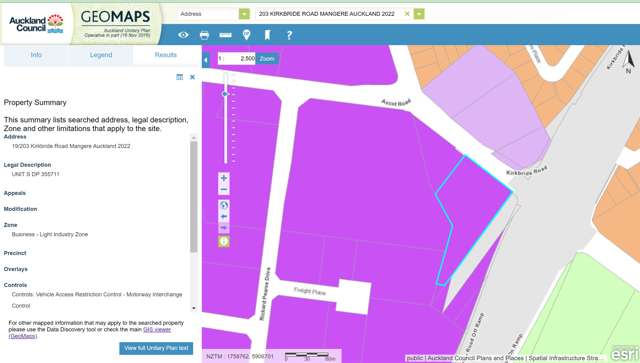
Task: Print the map with printer icon
Action: tap(204, 35)
